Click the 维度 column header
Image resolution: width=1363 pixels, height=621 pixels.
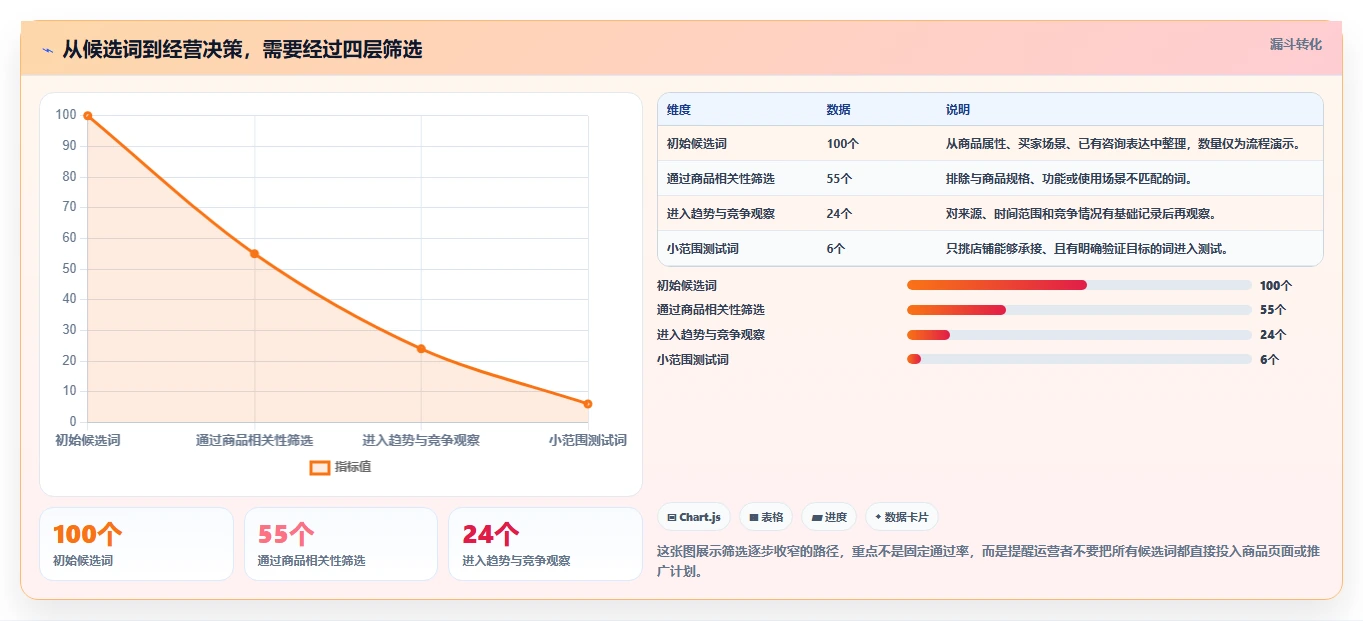[679, 110]
